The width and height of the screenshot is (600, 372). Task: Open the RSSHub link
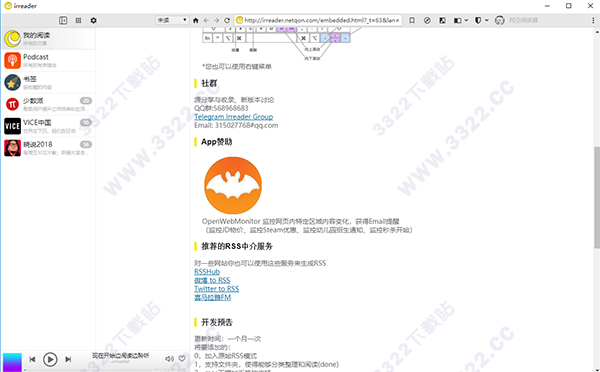207,272
